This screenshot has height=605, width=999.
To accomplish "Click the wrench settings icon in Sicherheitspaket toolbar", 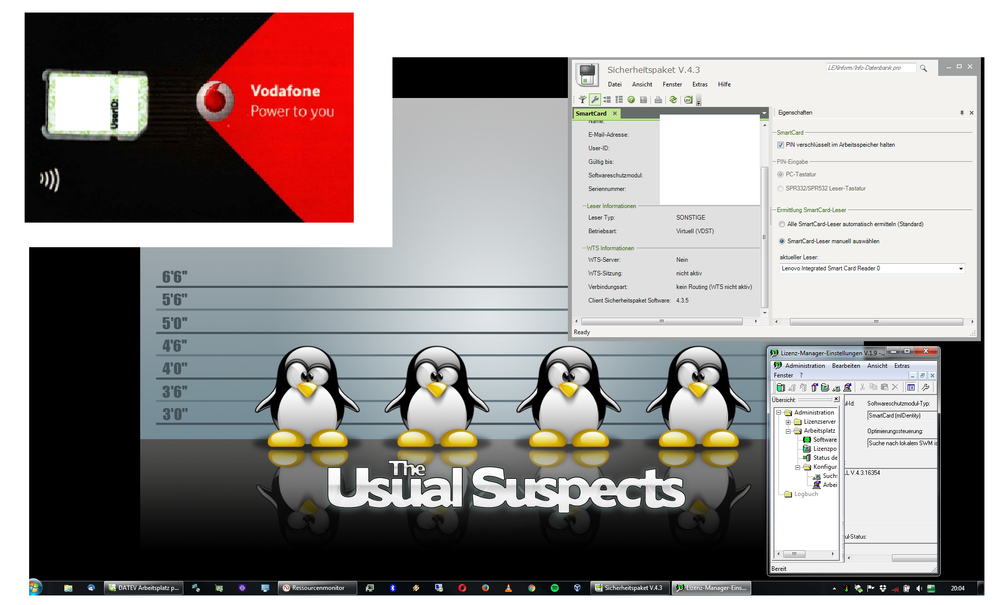I will click(594, 100).
